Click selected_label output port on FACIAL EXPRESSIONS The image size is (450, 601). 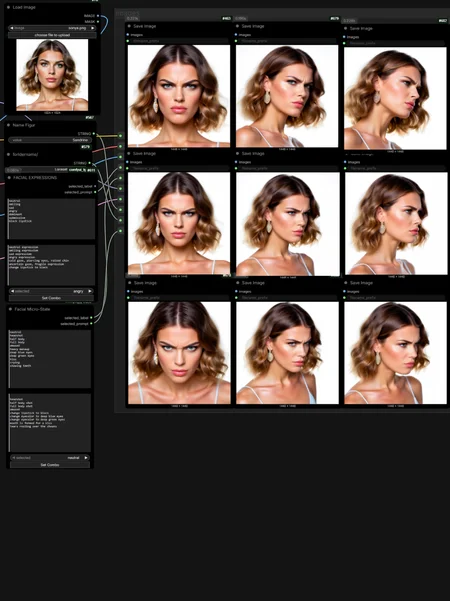coord(95,186)
